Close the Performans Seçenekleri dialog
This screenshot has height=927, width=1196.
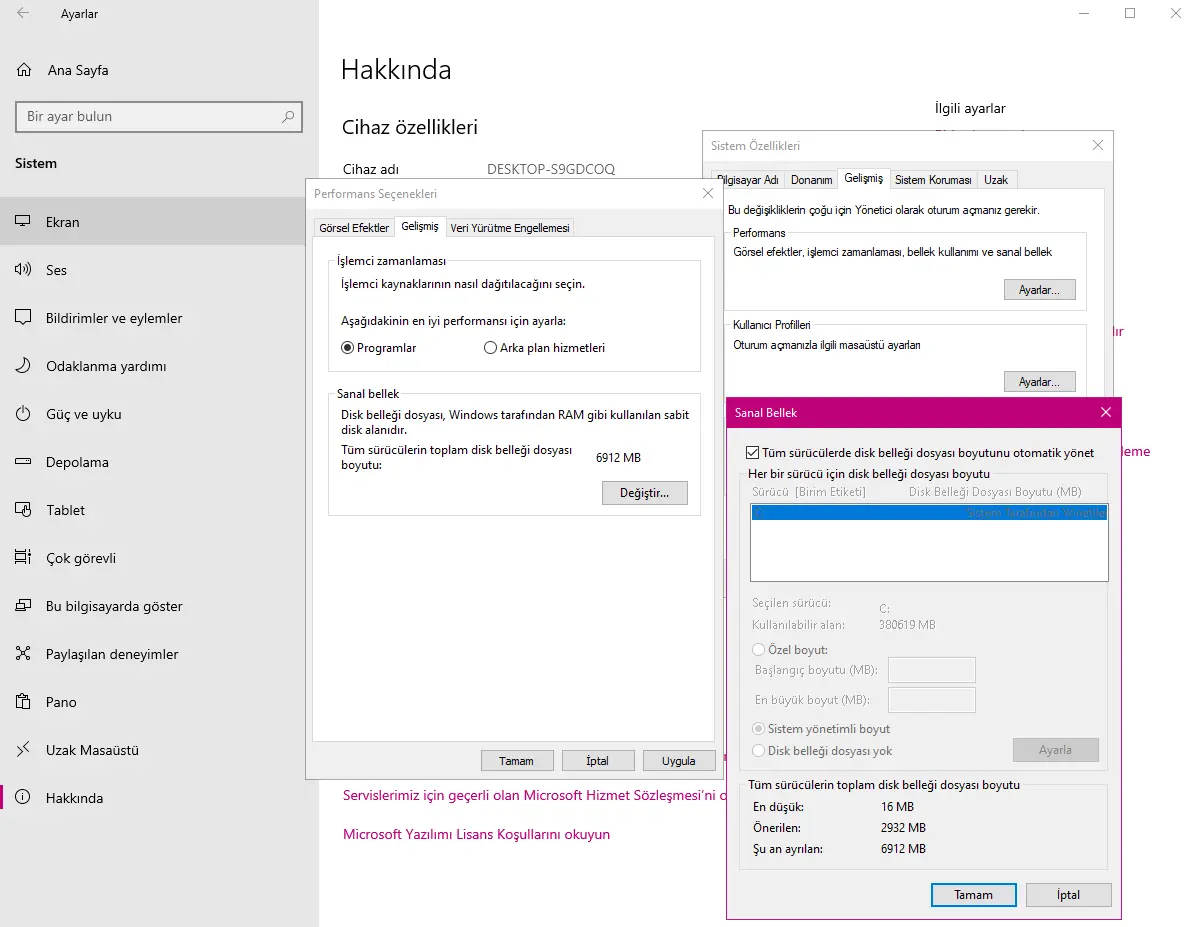[x=708, y=194]
